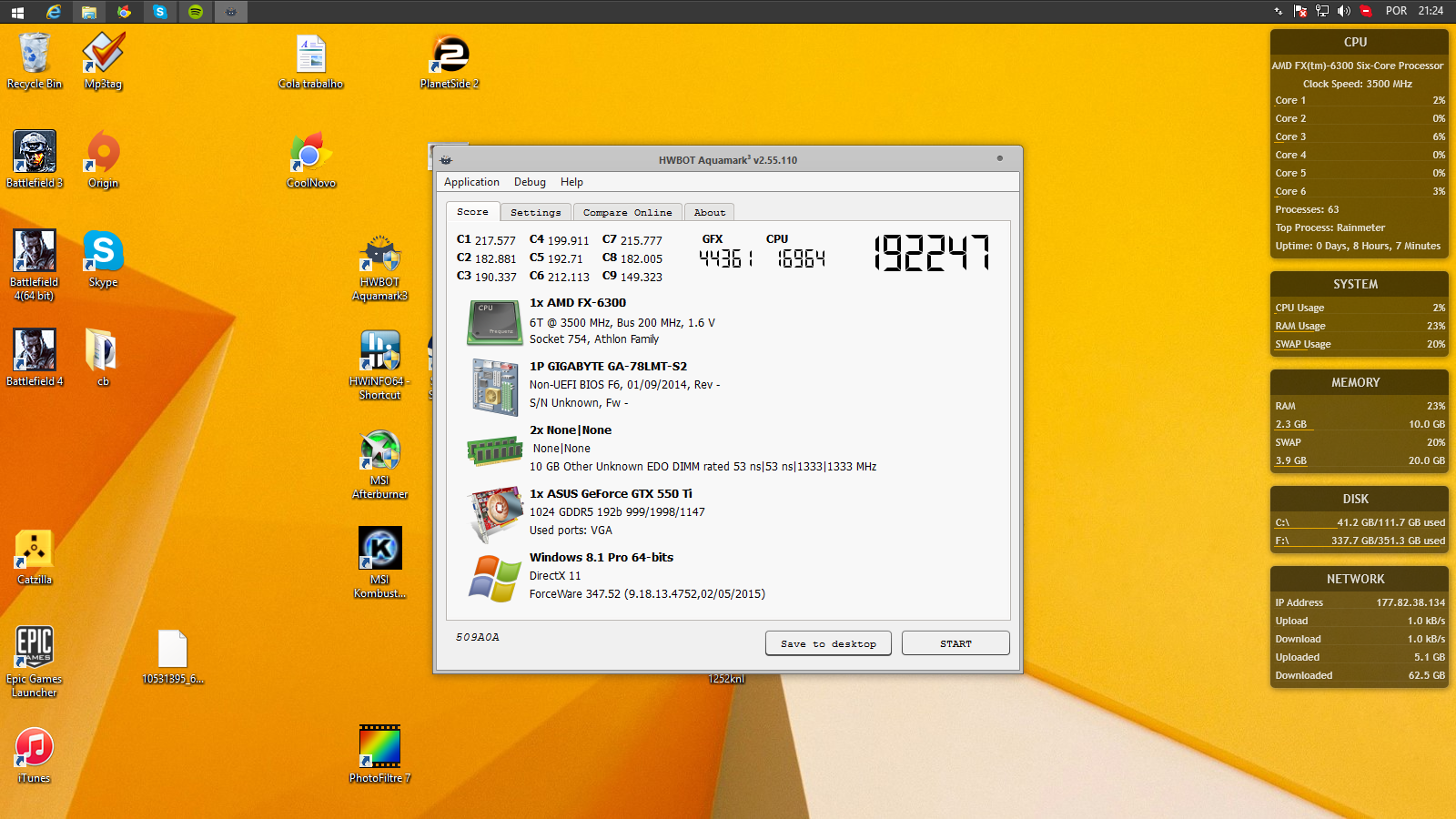
Task: Open the Help menu
Action: tap(571, 182)
